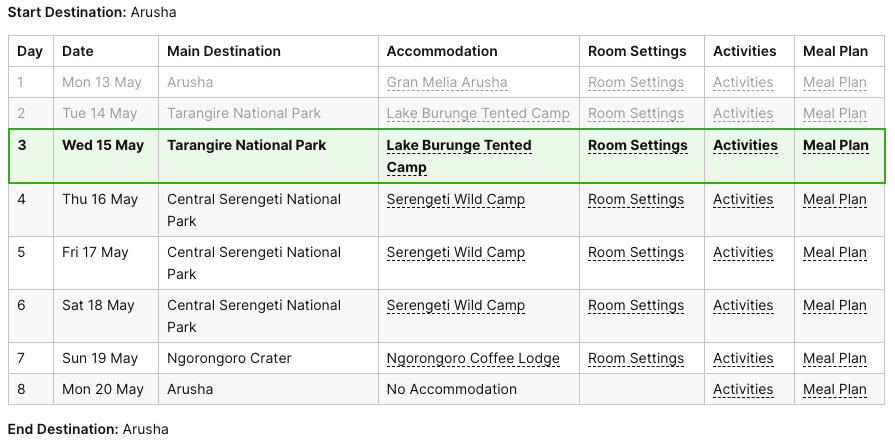Open Activities for Day 4
Screen dimensions: 895x446
coord(743,200)
